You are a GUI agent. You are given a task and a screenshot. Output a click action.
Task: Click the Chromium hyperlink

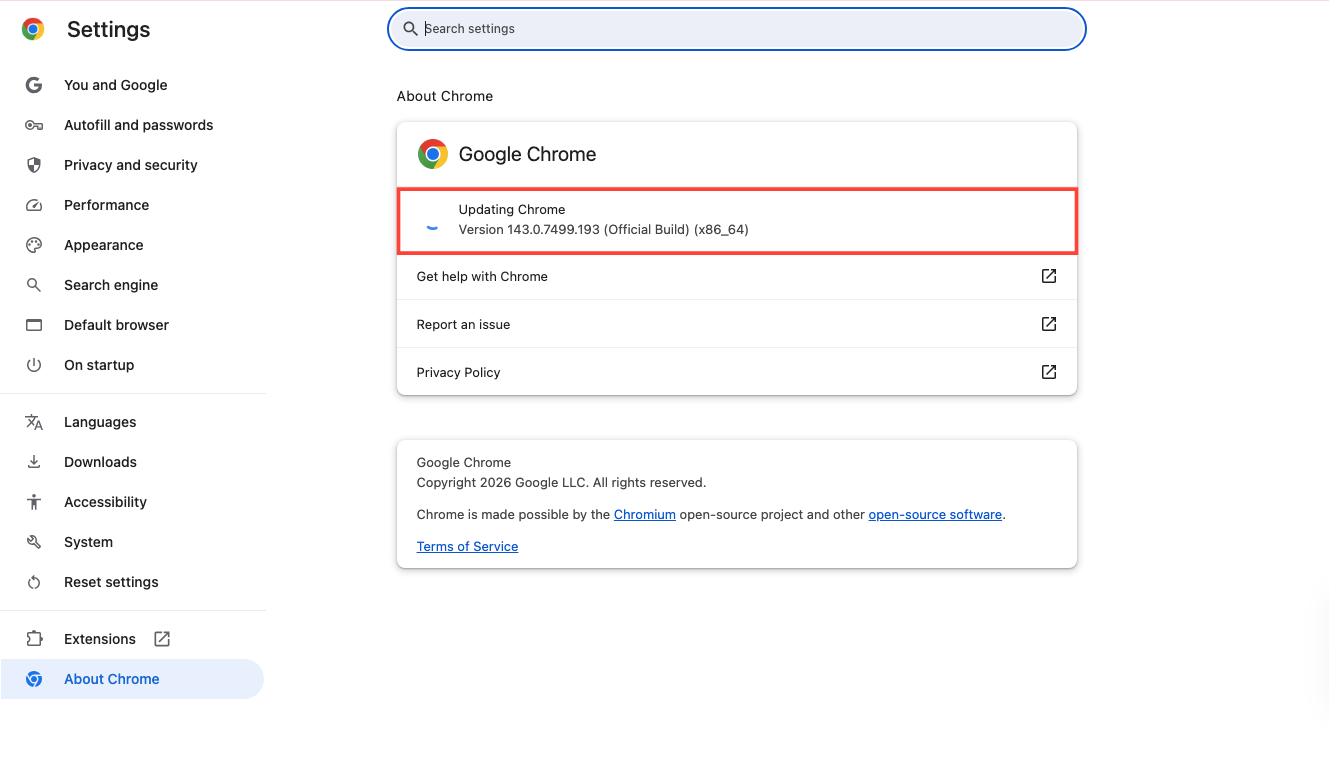click(x=644, y=514)
